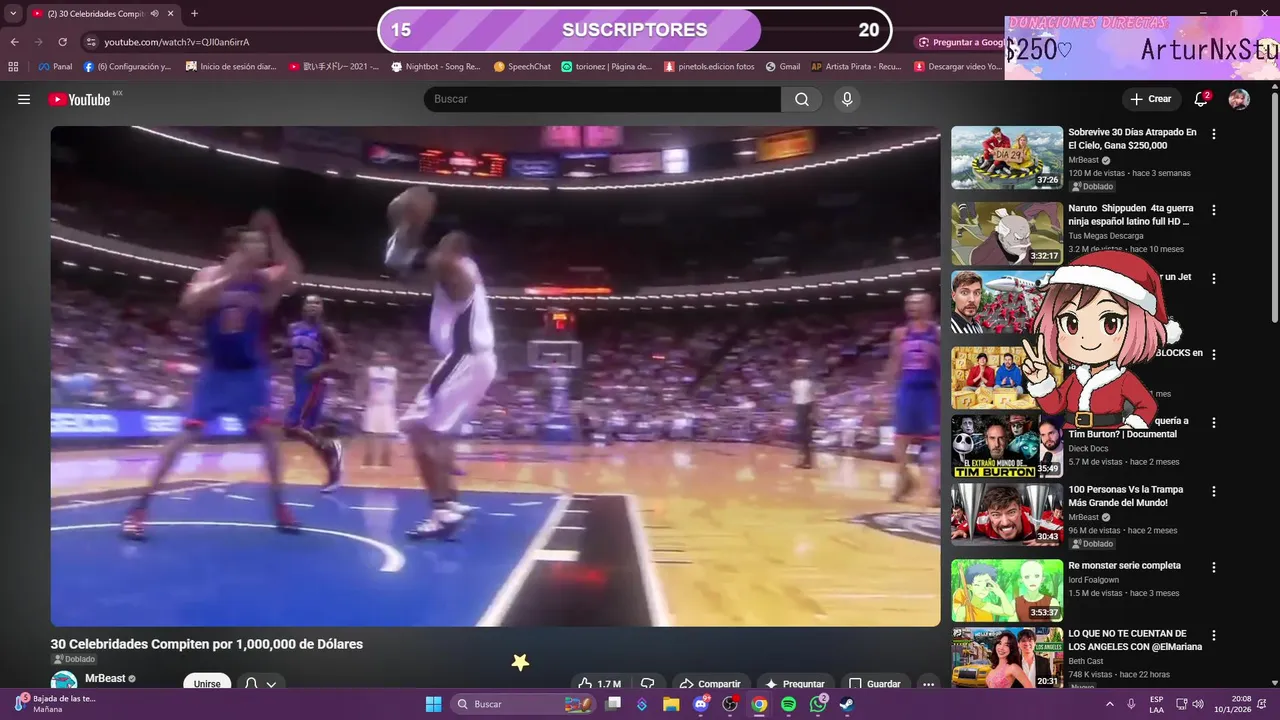The height and width of the screenshot is (720, 1280).
Task: Click the MrBeast channel name
Action: pos(105,678)
